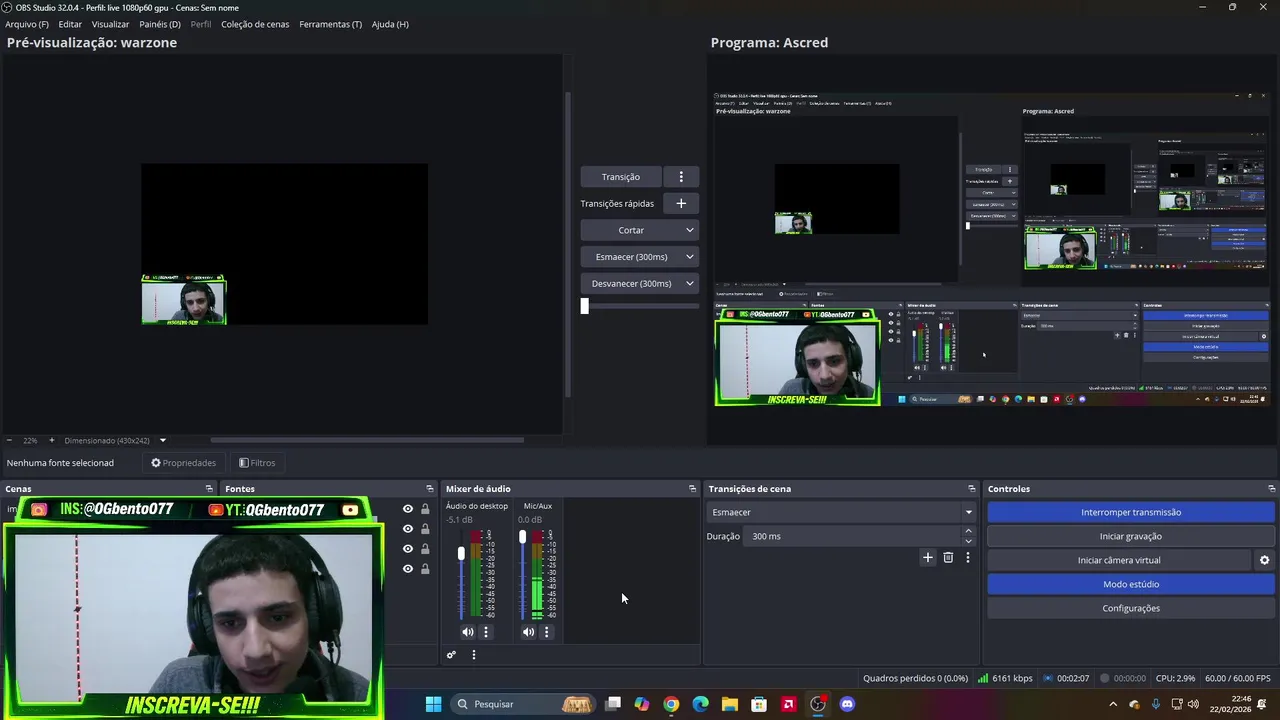Open Google Chrome from the taskbar
This screenshot has width=1280, height=720.
(671, 704)
